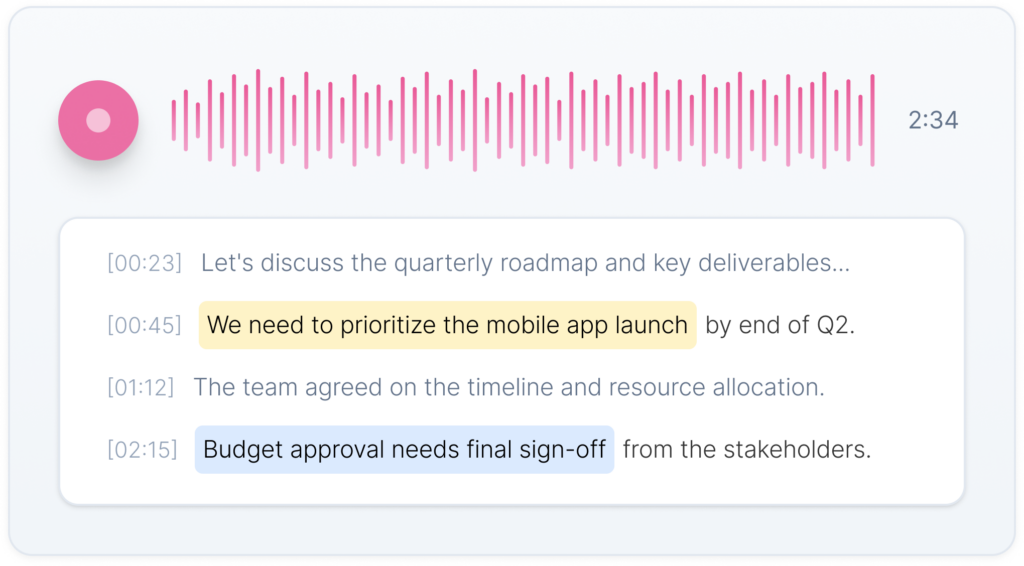Click the pink record button

98,121
